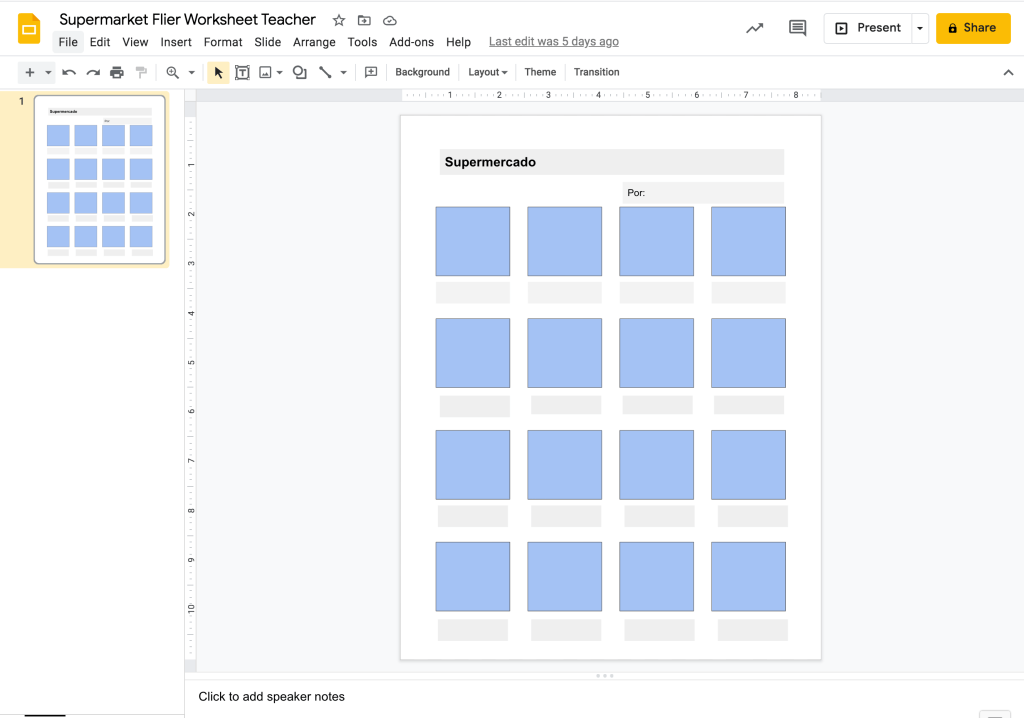Screen dimensions: 1024x718
Task: Open the activity dashboard trend icon
Action: [x=755, y=28]
